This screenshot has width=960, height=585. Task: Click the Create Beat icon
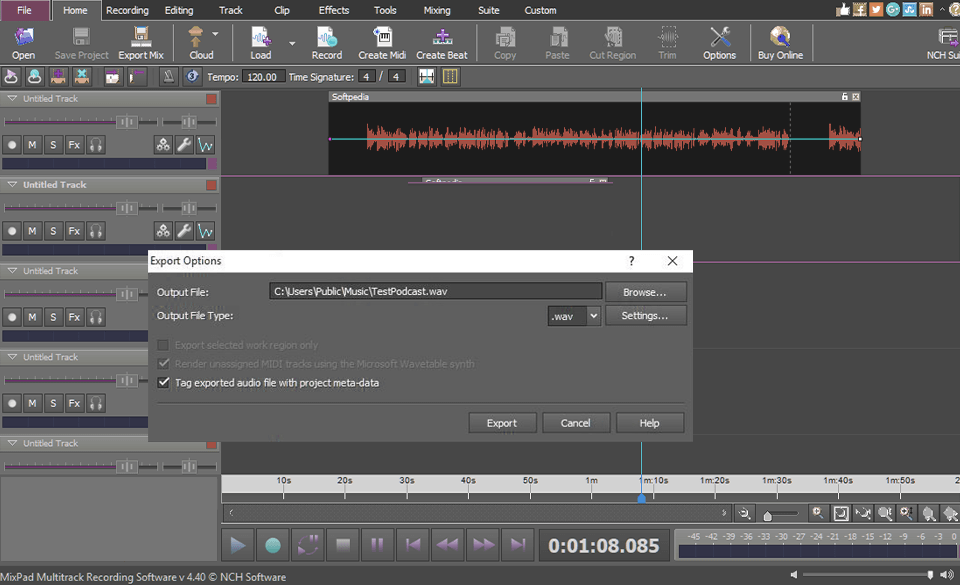pos(442,43)
